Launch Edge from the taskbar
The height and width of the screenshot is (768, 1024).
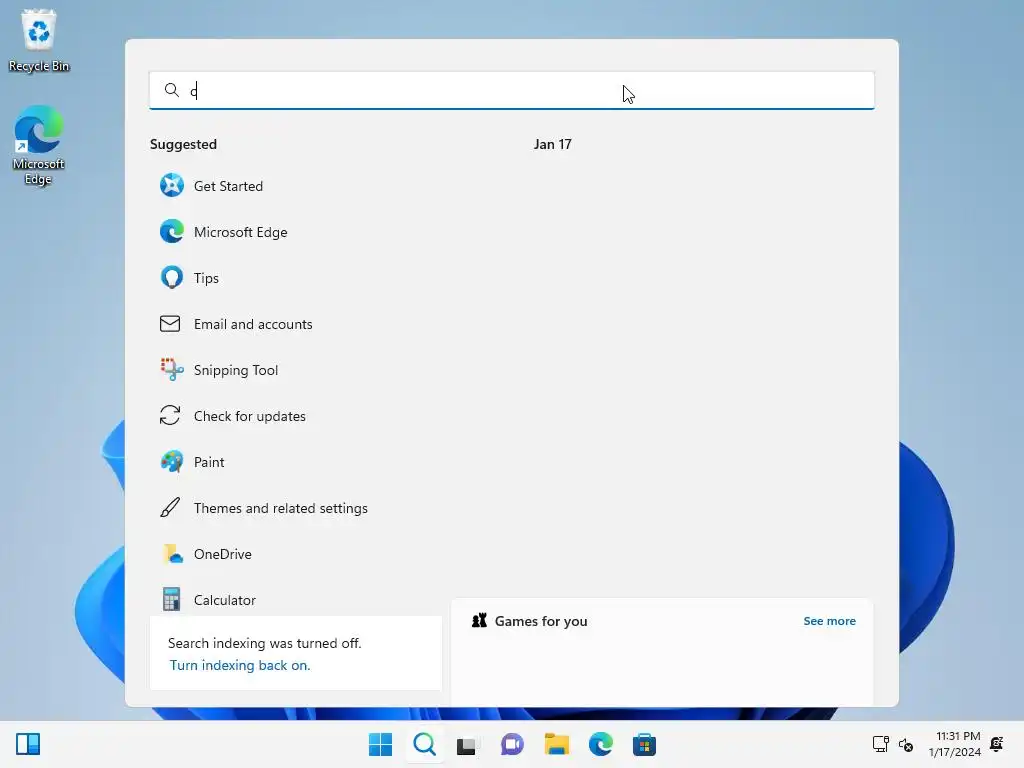601,744
